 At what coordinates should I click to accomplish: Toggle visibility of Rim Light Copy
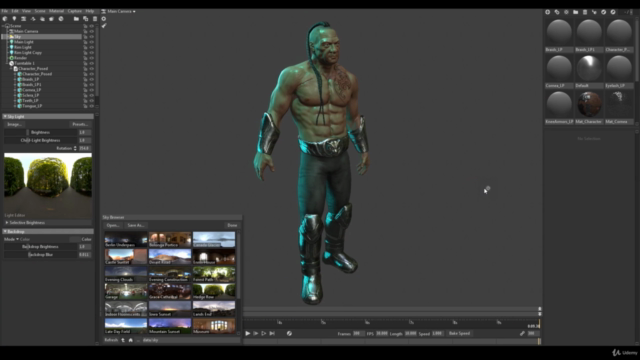click(91, 53)
